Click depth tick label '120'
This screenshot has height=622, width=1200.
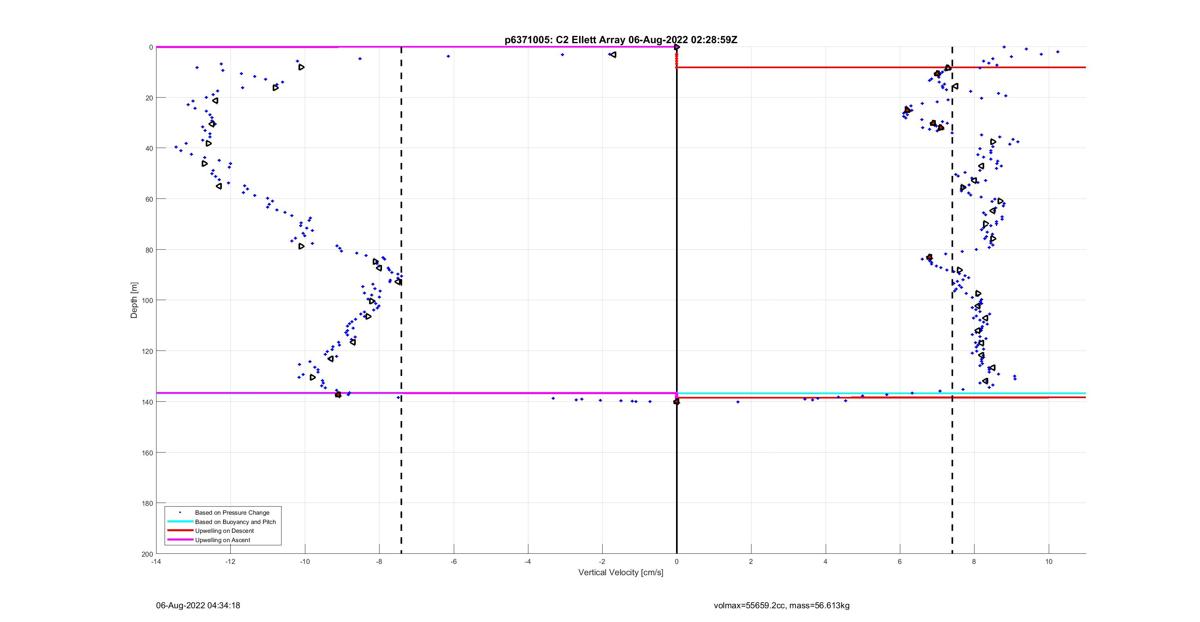(146, 351)
